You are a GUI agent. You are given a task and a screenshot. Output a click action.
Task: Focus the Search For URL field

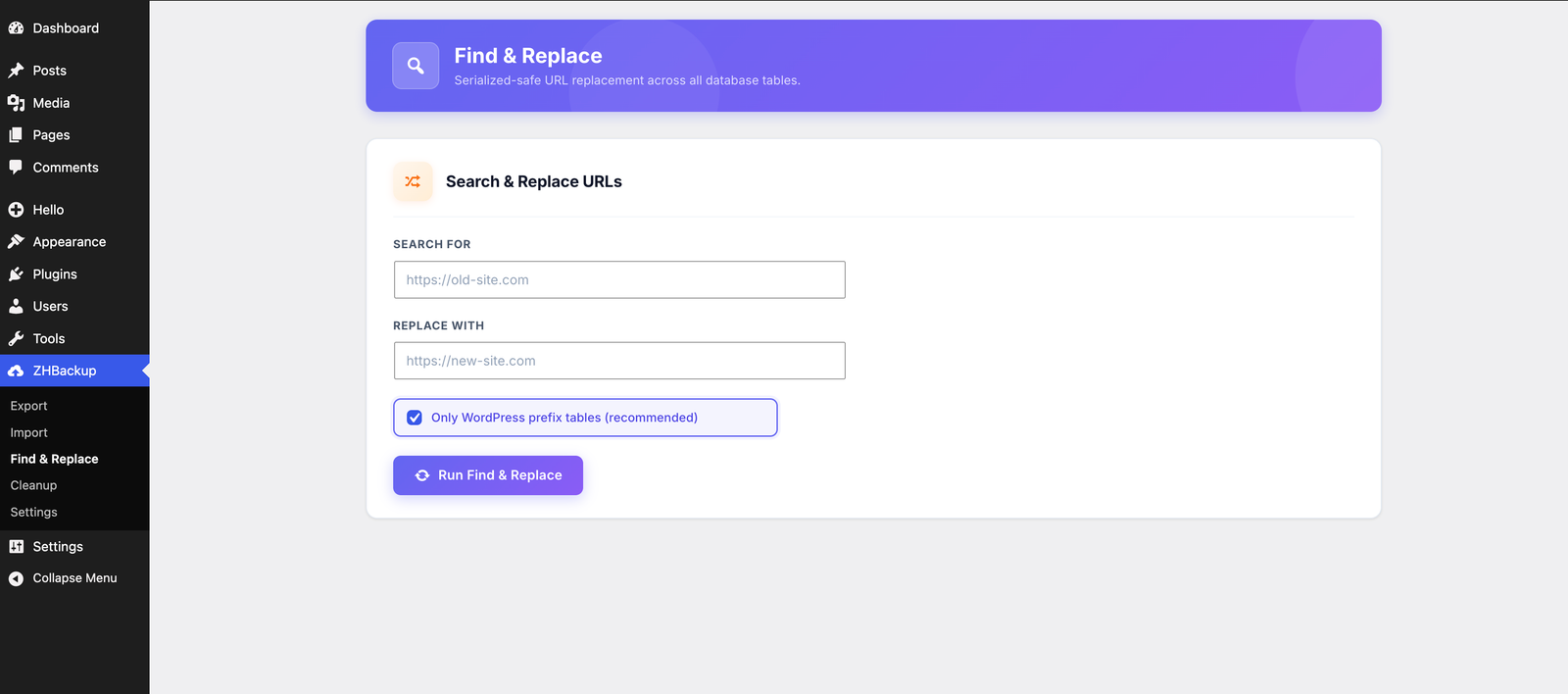pos(619,279)
